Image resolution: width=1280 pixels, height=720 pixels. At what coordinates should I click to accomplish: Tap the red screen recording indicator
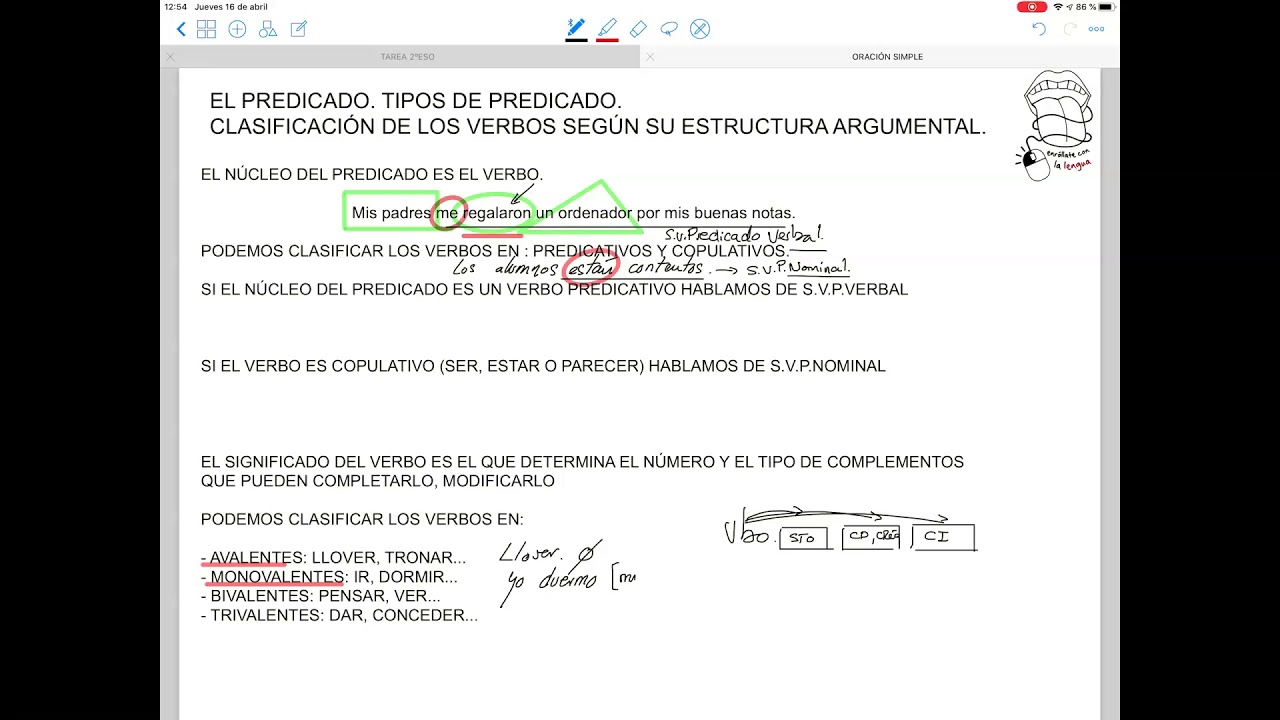click(x=1032, y=7)
